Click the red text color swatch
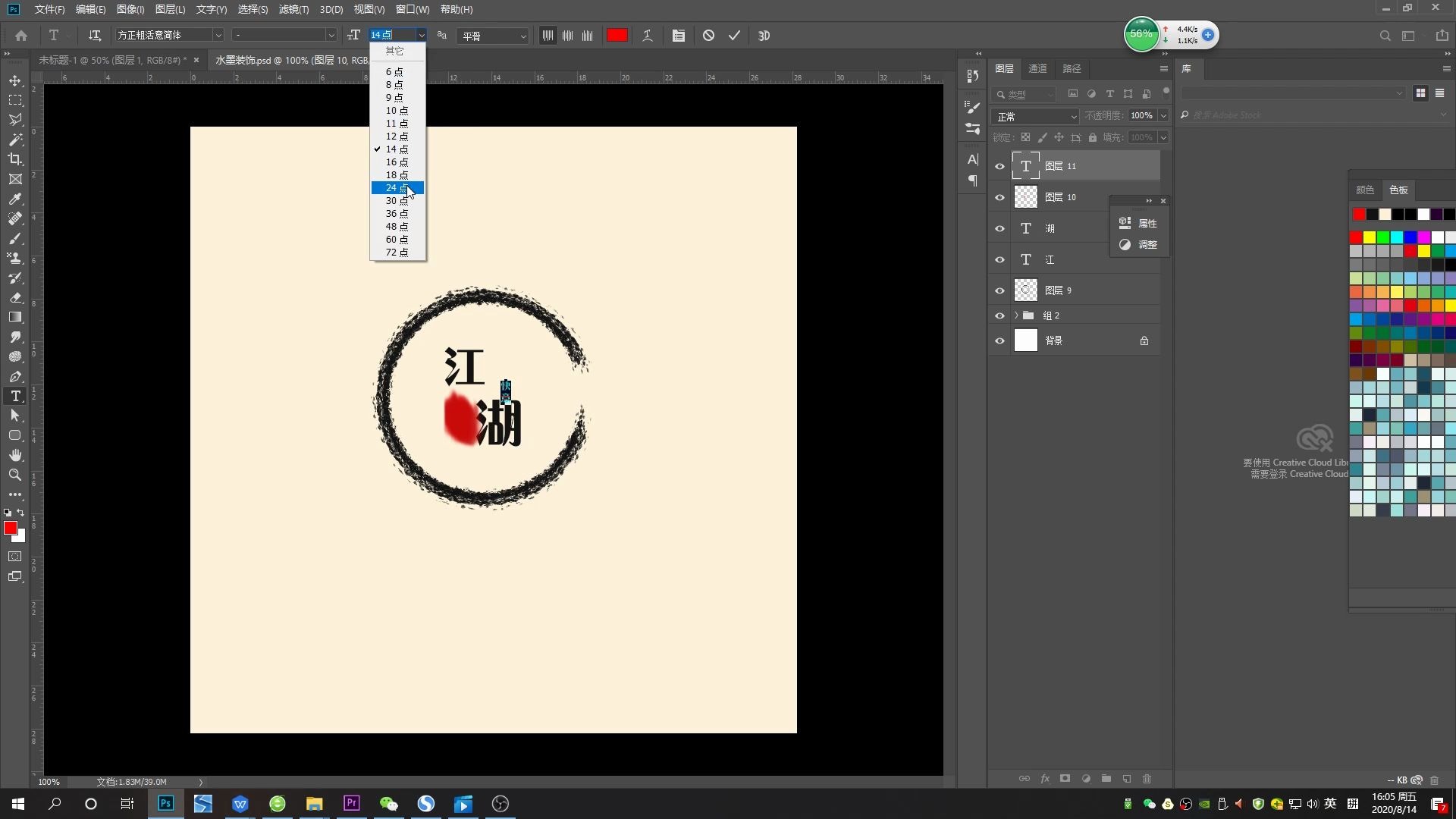Viewport: 1456px width, 819px height. pyautogui.click(x=617, y=36)
